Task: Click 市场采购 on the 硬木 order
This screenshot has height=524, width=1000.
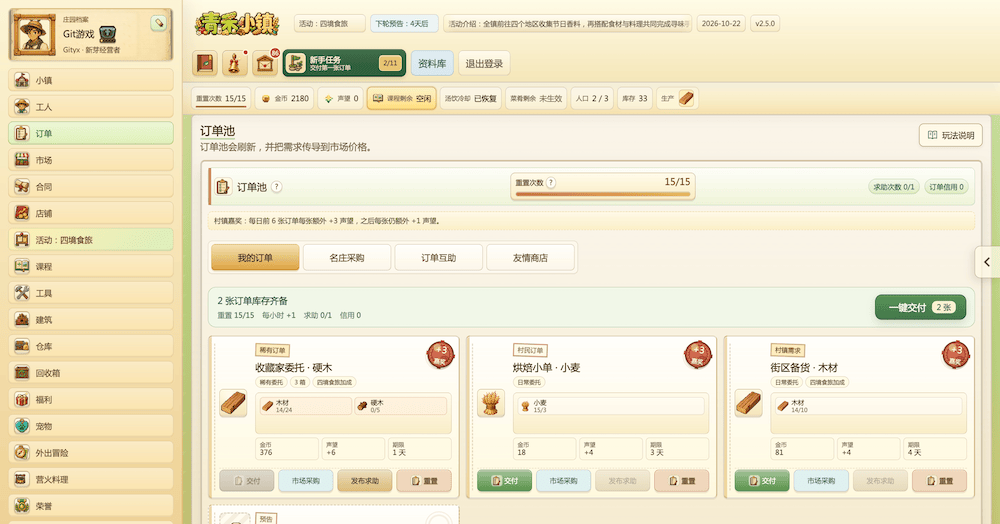Action: (x=305, y=481)
